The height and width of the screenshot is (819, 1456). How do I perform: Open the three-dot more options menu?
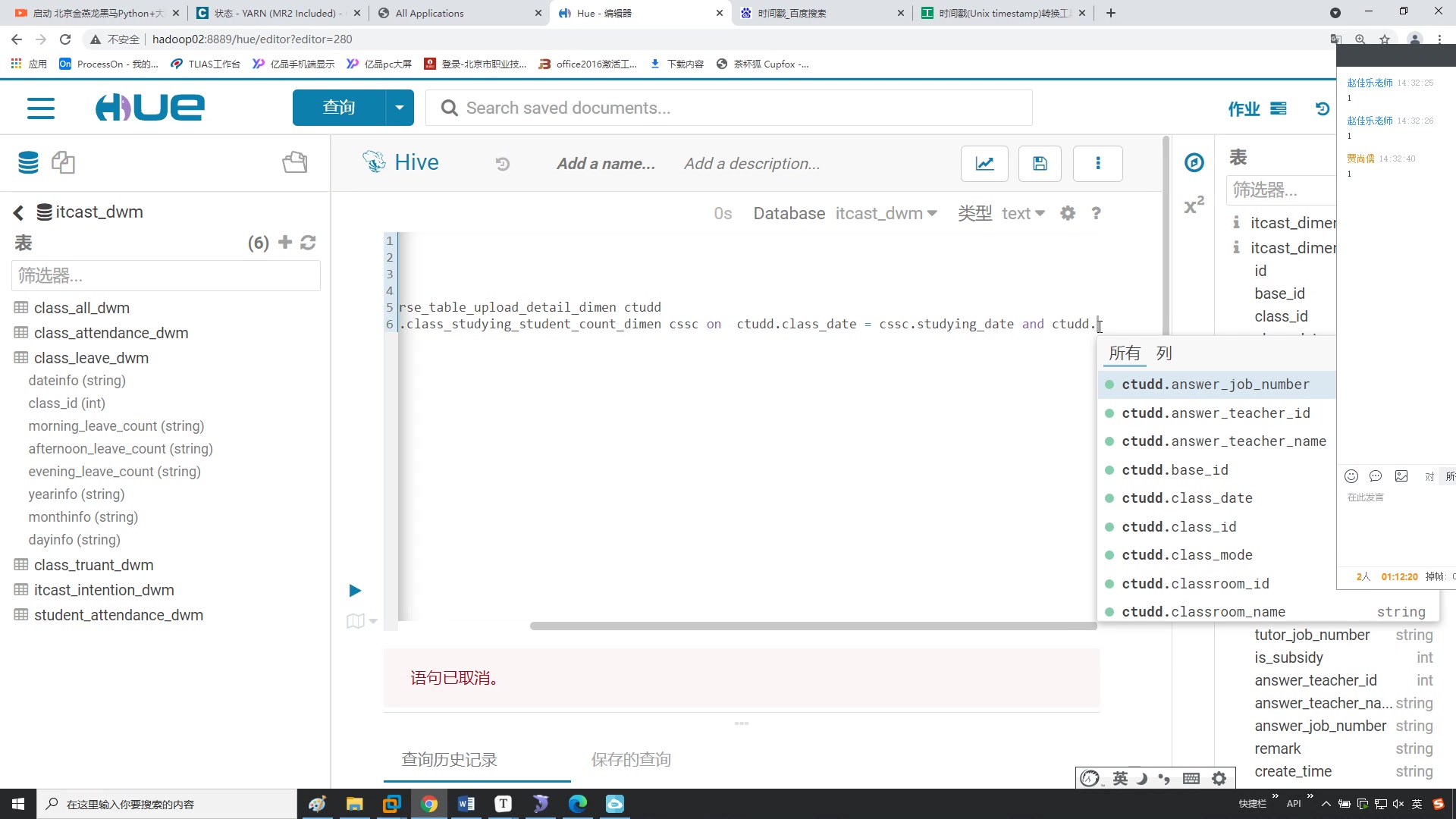point(1097,164)
